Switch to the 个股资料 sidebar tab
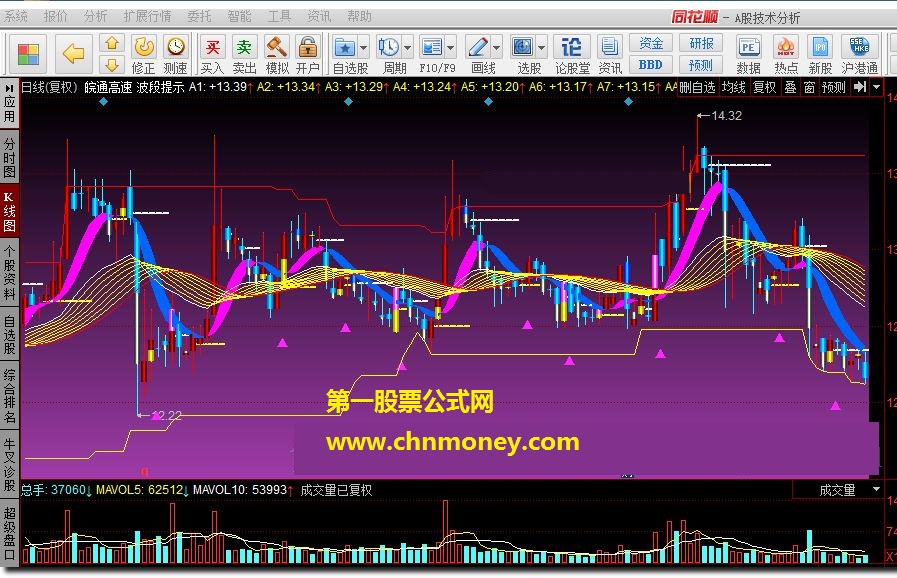This screenshot has width=897, height=578. click(x=9, y=273)
